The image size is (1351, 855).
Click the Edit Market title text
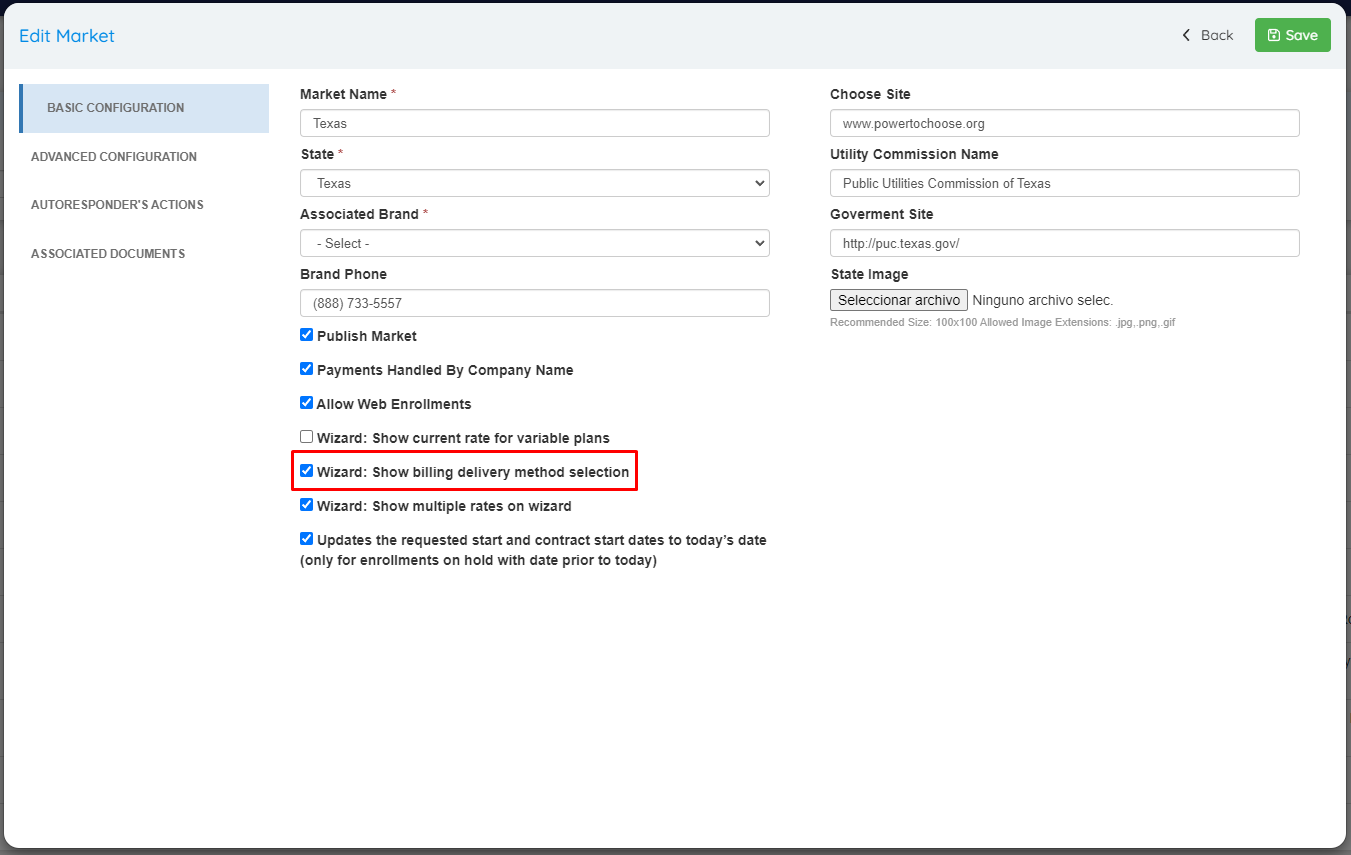click(x=67, y=36)
